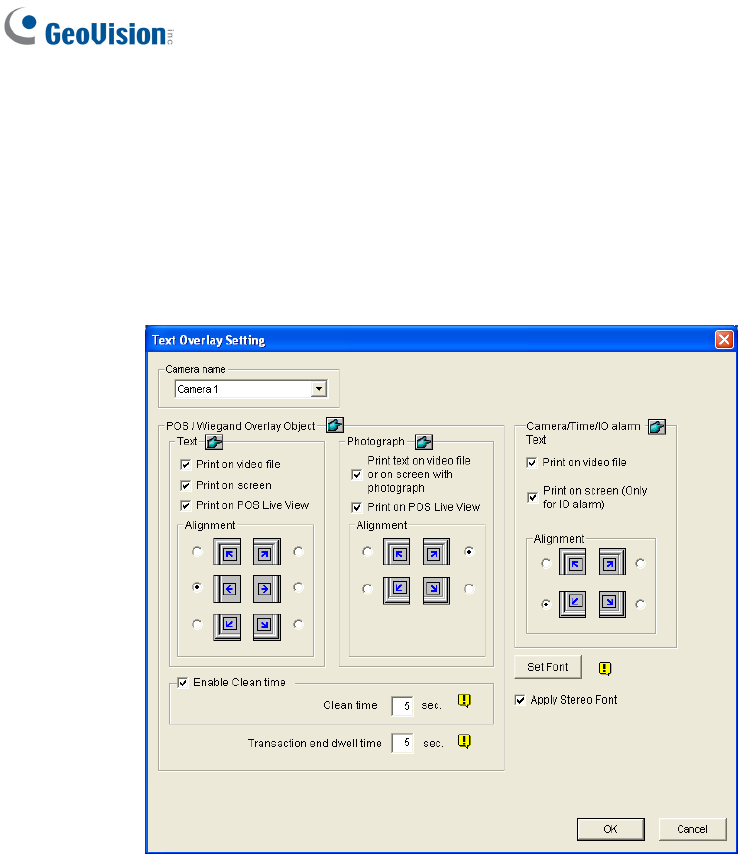Screen dimensions: 738x854
Task: Click top-right alignment icon in Photograph group
Action: [436, 552]
